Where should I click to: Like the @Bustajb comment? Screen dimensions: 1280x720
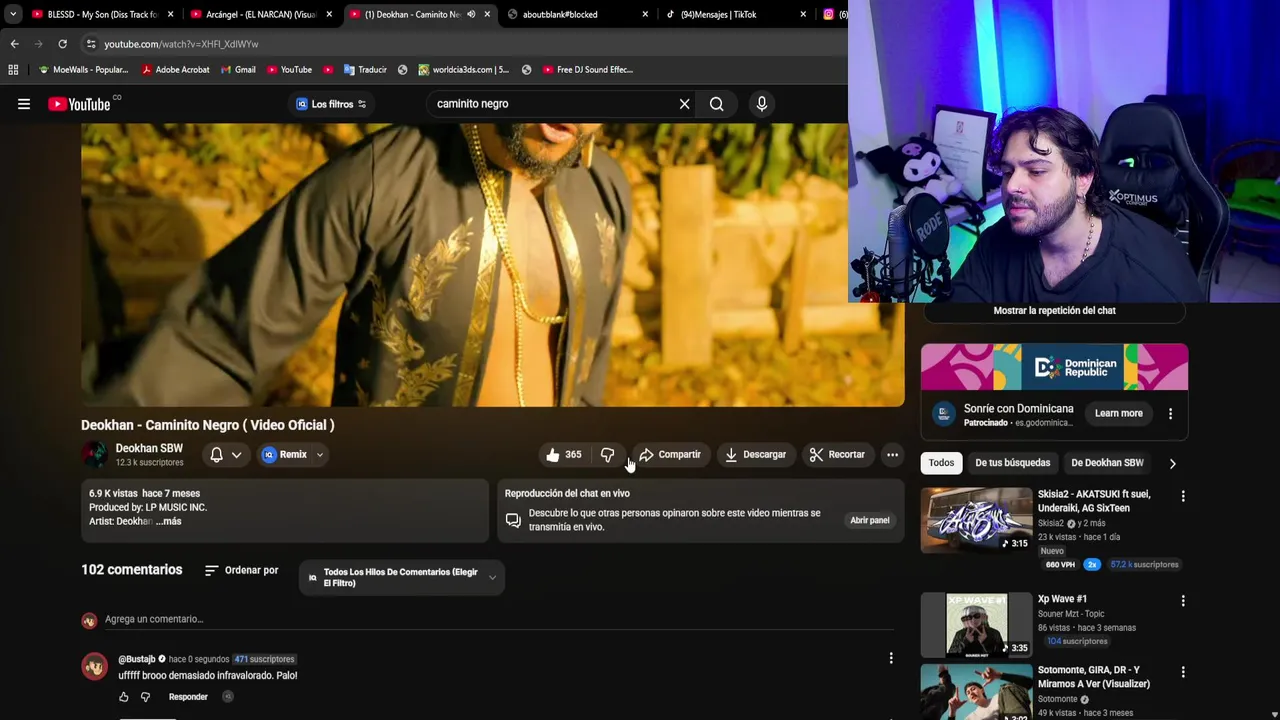click(124, 697)
